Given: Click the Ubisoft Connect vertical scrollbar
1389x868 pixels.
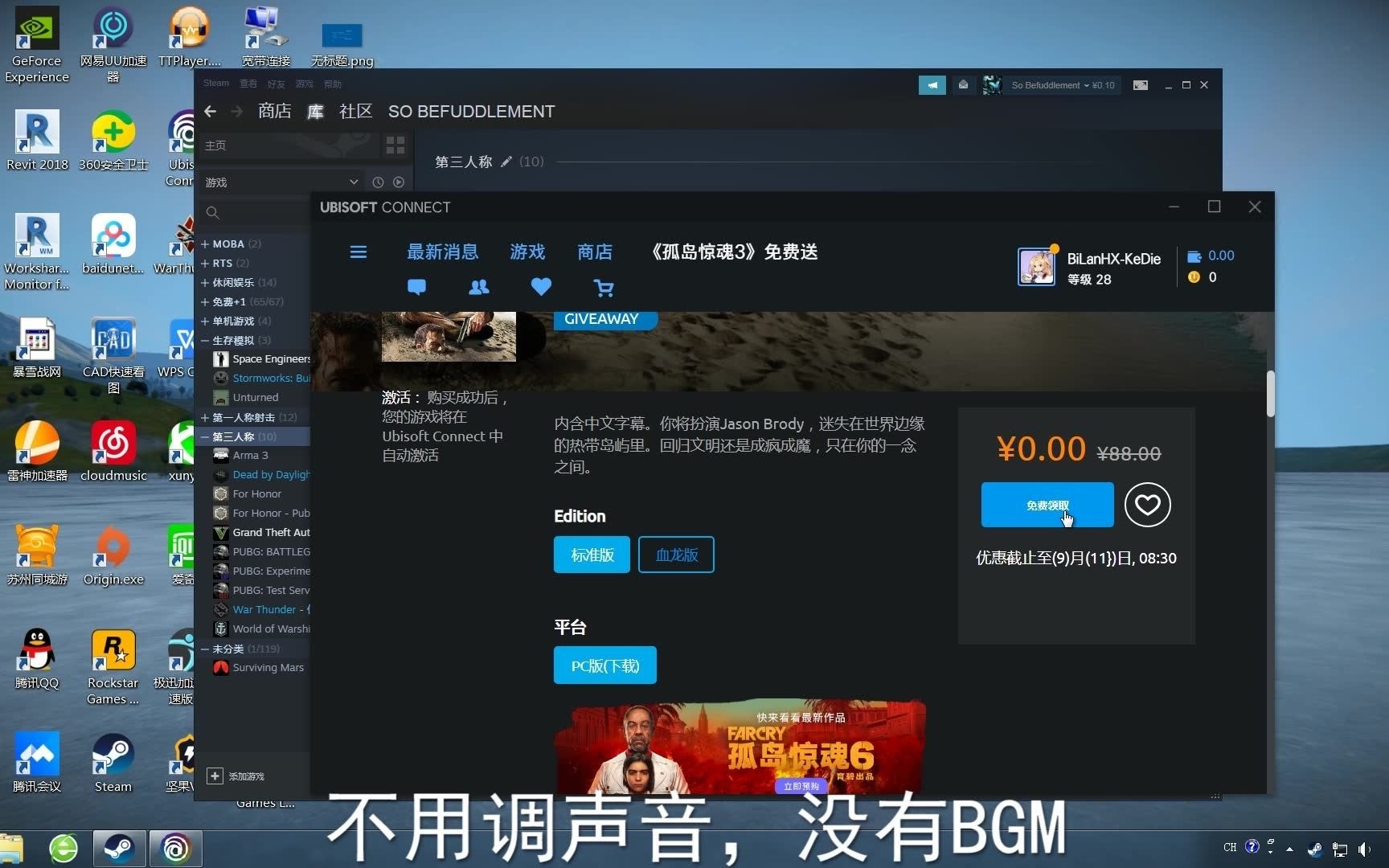Looking at the screenshot, I should tap(1271, 394).
